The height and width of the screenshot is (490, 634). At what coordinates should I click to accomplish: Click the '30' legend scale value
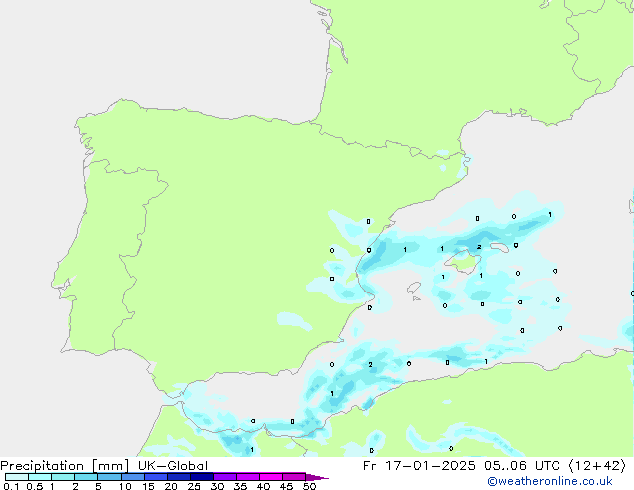217,486
